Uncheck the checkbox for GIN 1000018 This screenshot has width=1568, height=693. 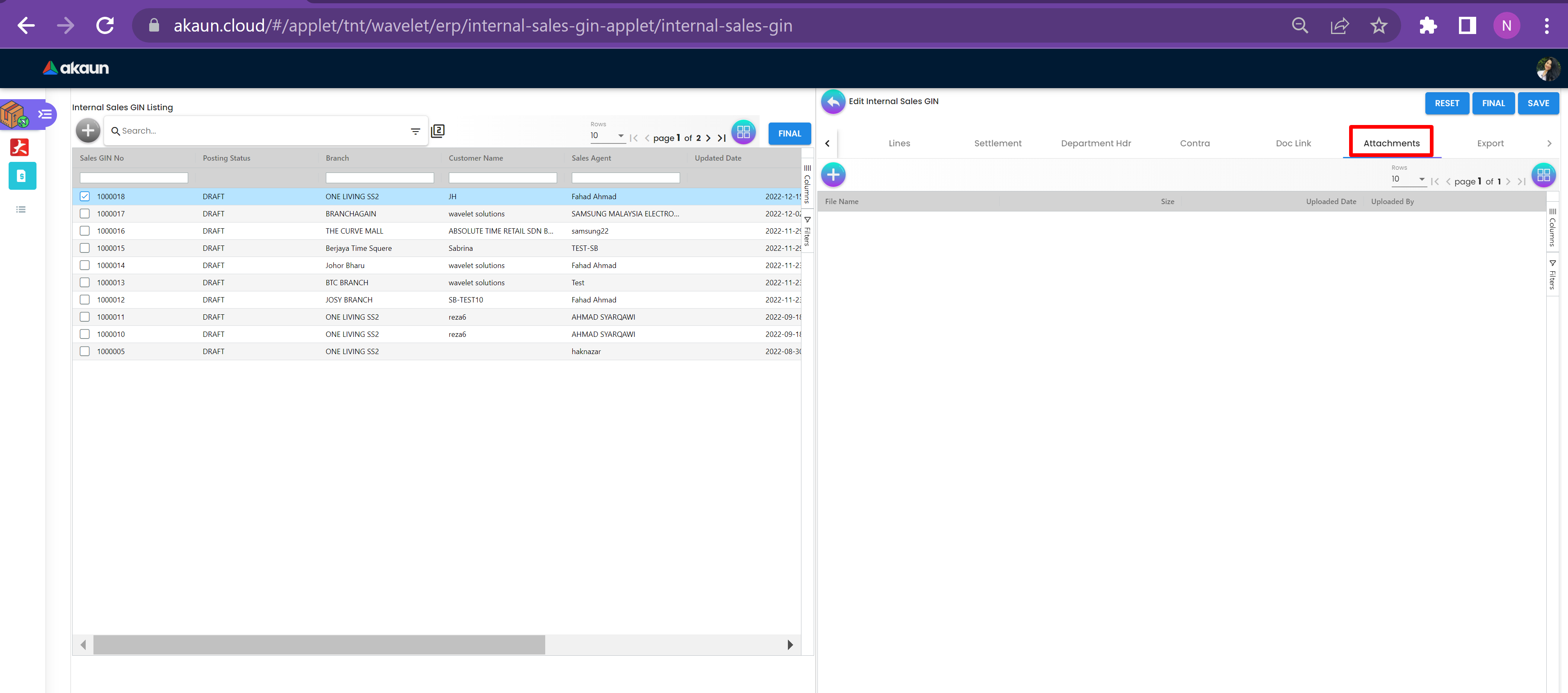84,197
